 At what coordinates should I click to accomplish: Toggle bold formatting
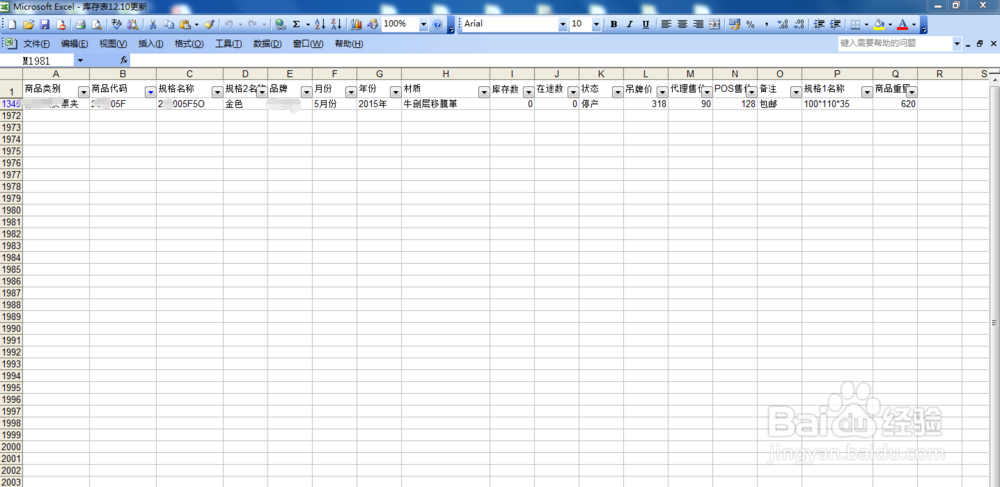click(x=614, y=24)
